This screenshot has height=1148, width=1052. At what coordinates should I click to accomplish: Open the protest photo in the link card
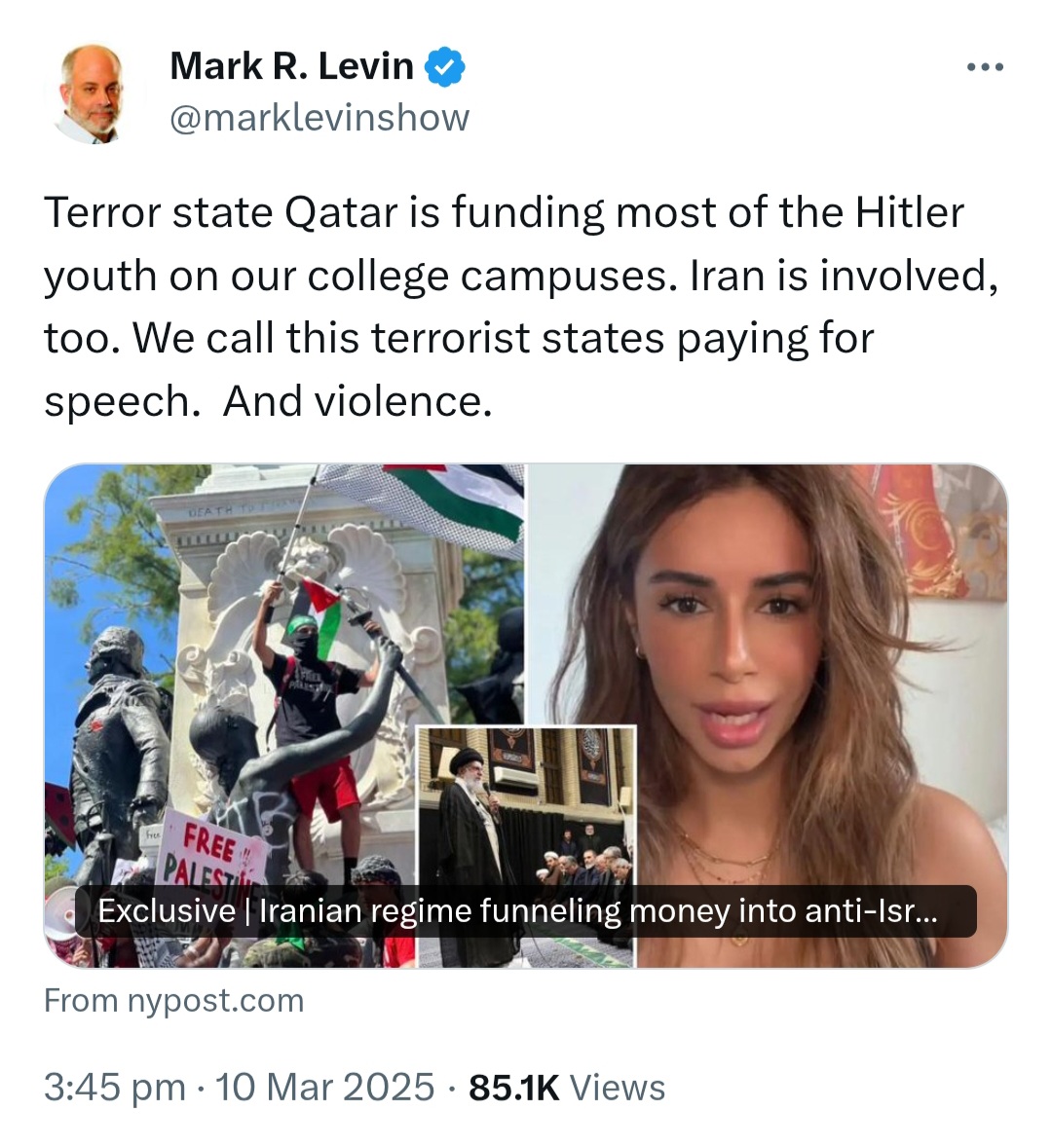(x=284, y=716)
